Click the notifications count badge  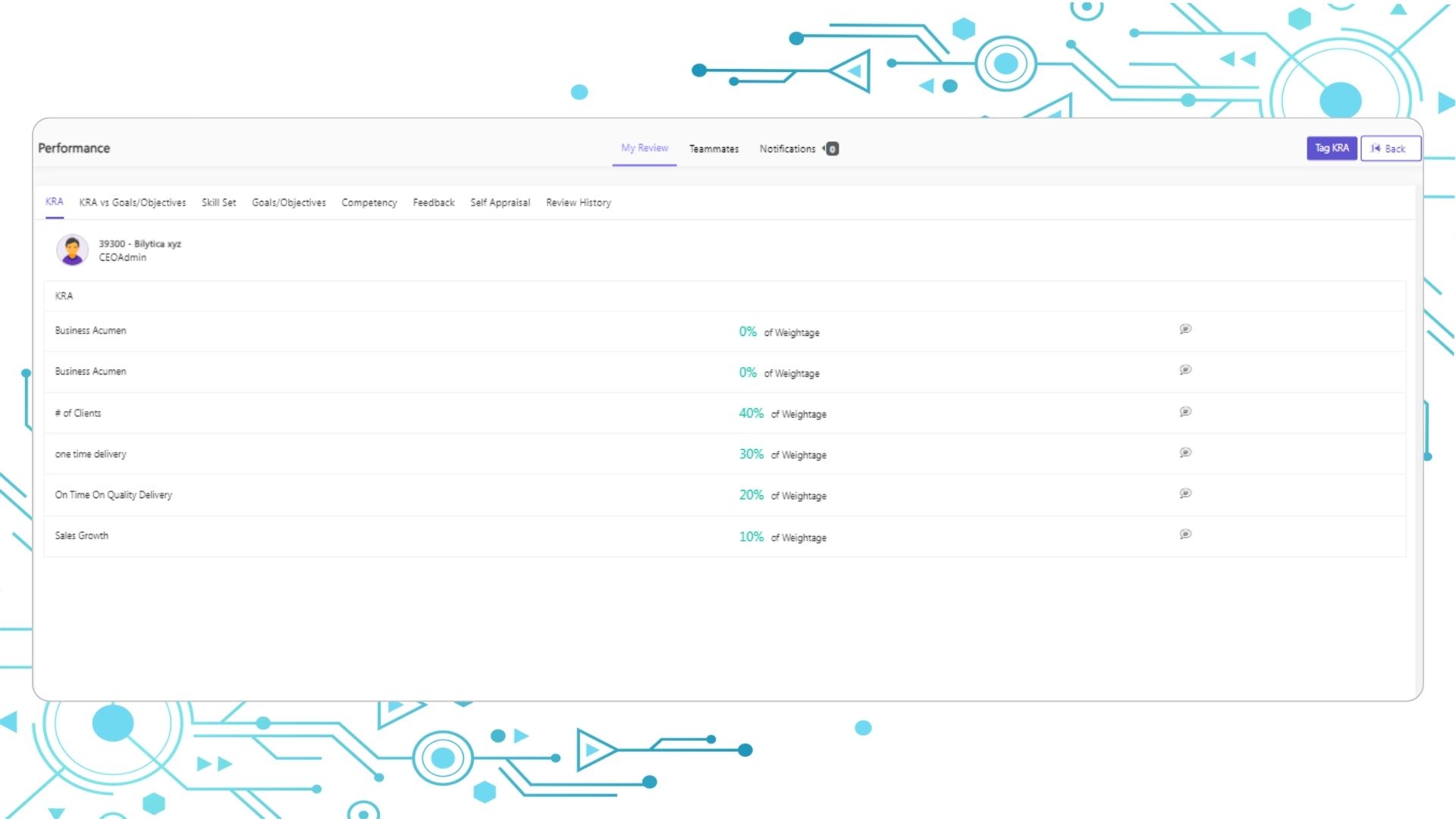click(x=832, y=149)
